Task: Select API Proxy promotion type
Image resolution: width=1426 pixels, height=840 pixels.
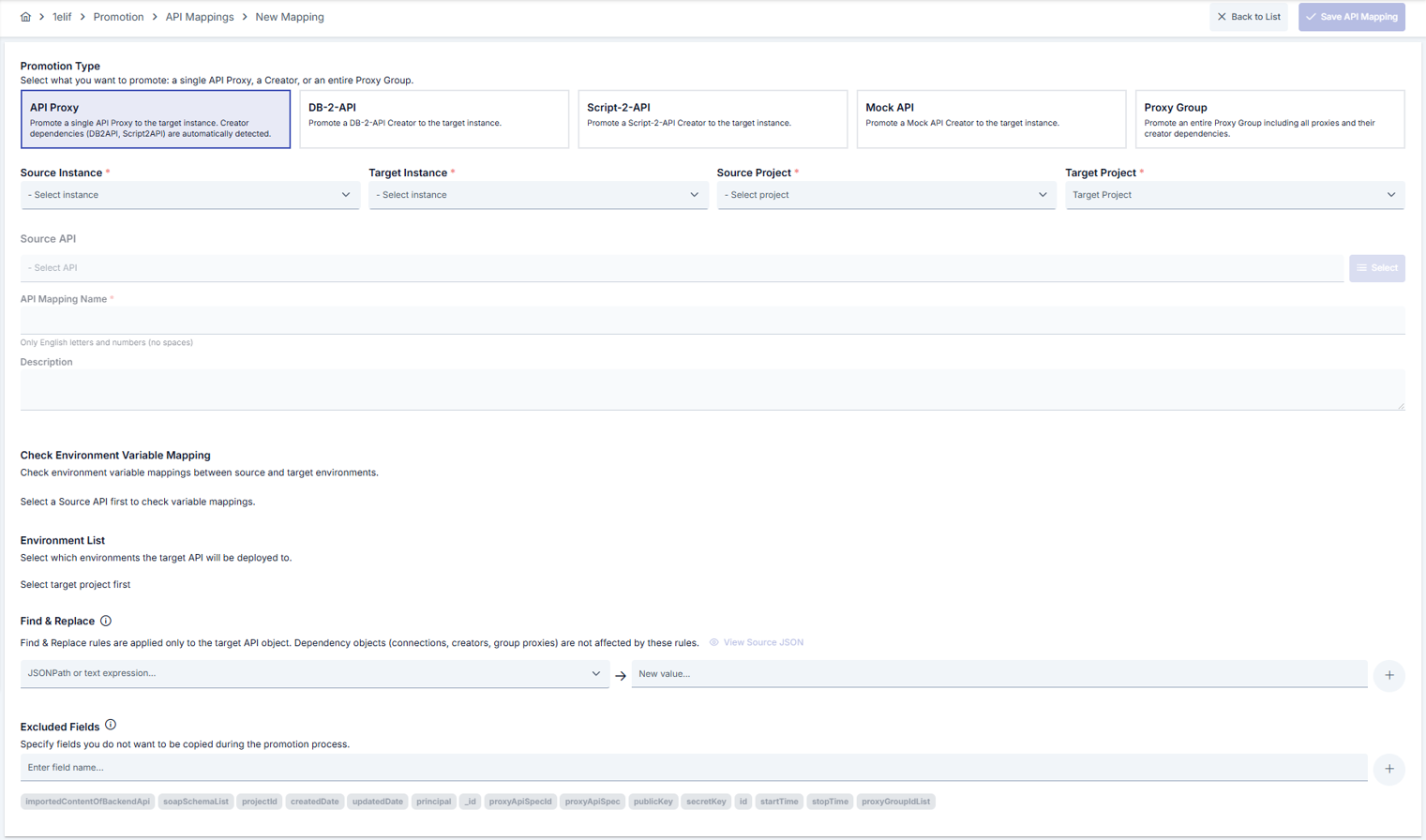Action: 156,119
